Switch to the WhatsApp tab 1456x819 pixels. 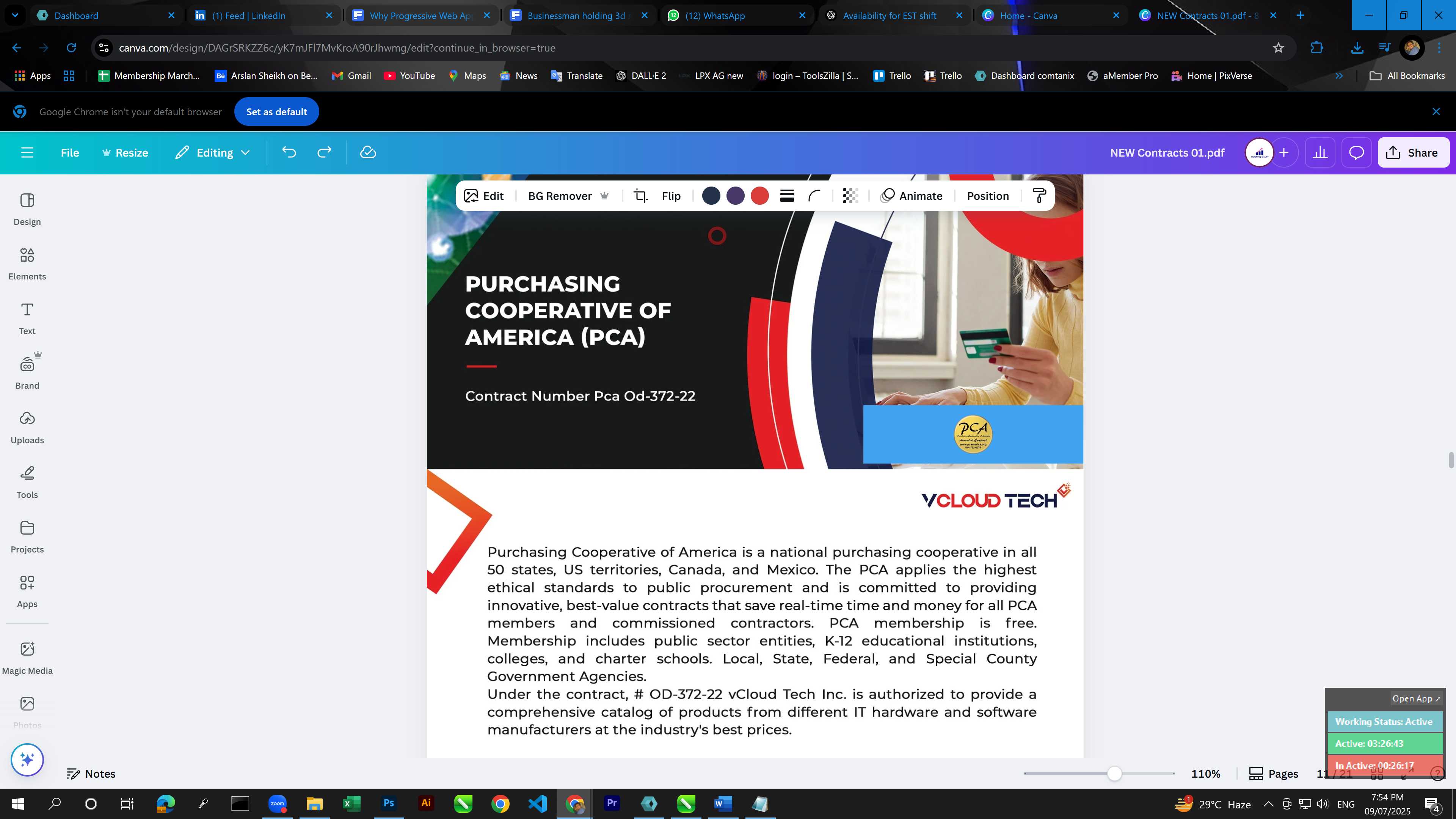(737, 15)
